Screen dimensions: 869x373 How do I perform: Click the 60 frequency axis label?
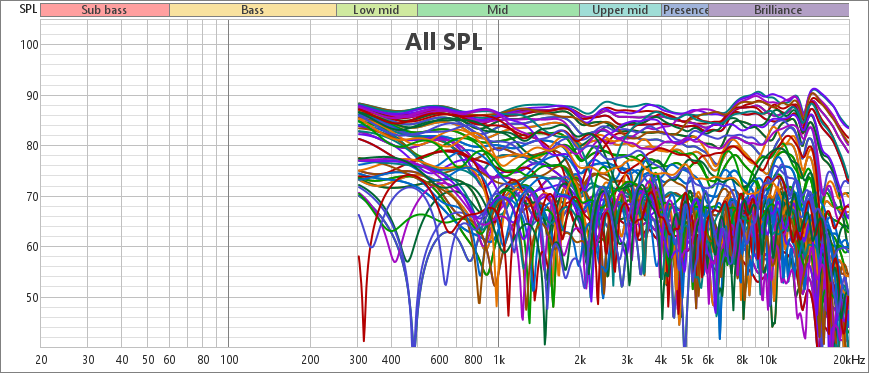click(x=170, y=360)
